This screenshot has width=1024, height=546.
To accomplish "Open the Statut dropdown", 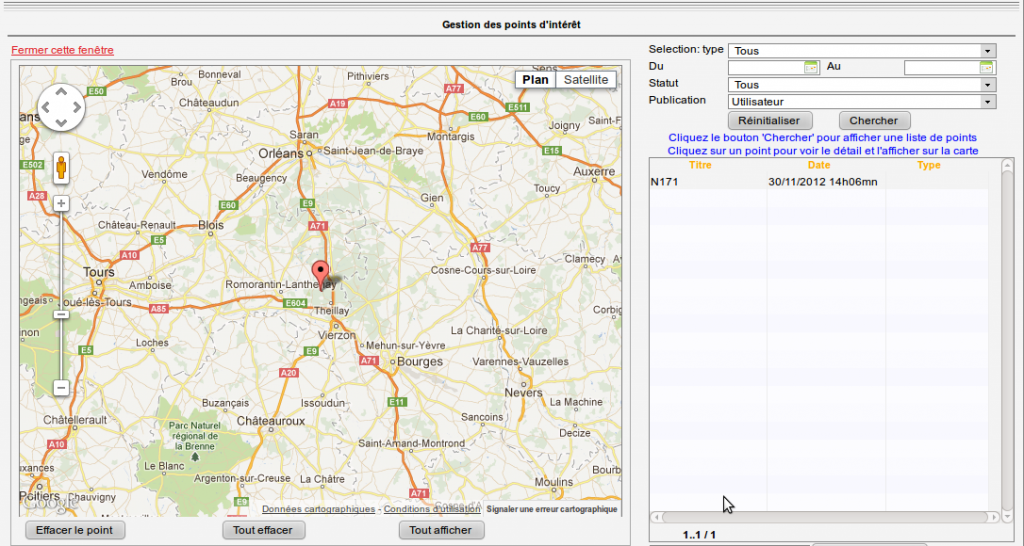I will [862, 85].
